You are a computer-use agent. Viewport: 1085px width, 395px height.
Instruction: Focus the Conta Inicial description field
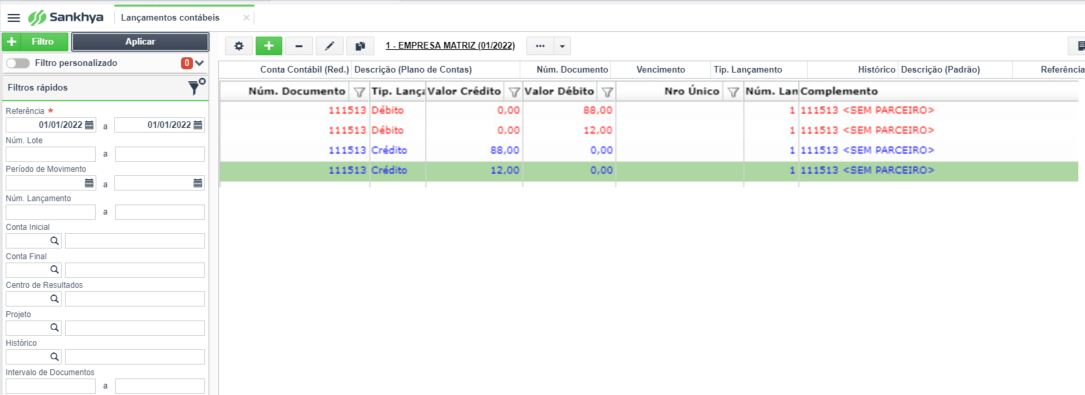(x=135, y=241)
